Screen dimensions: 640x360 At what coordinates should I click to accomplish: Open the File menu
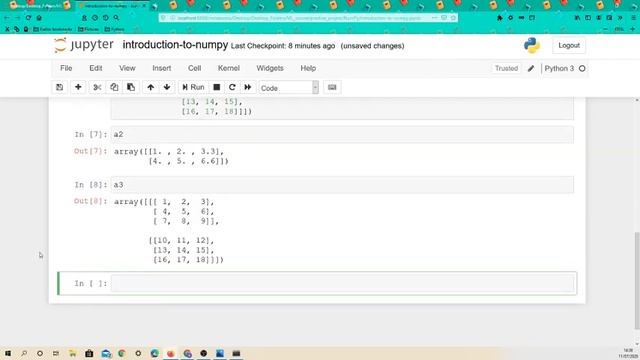(x=66, y=68)
